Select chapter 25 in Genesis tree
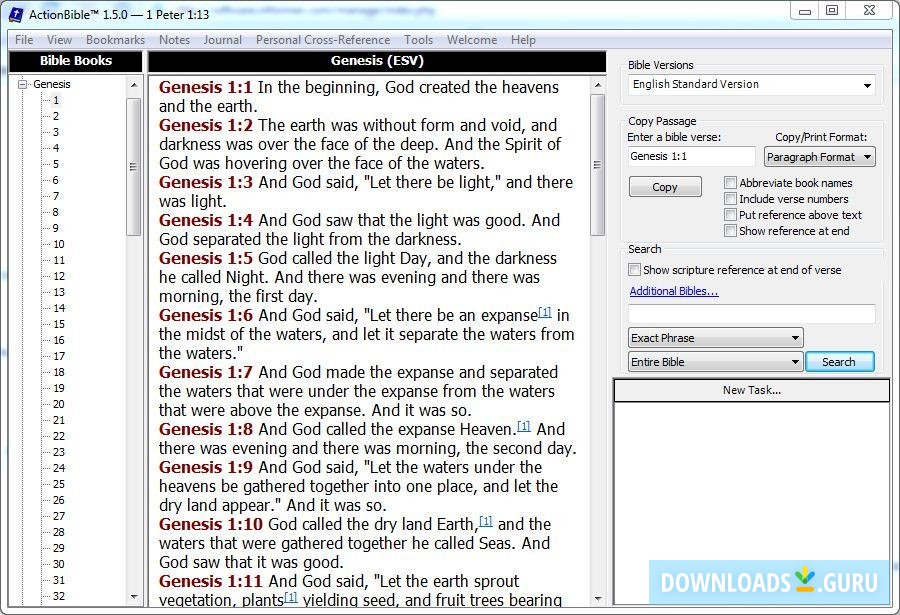This screenshot has height=615, width=900. 59,484
